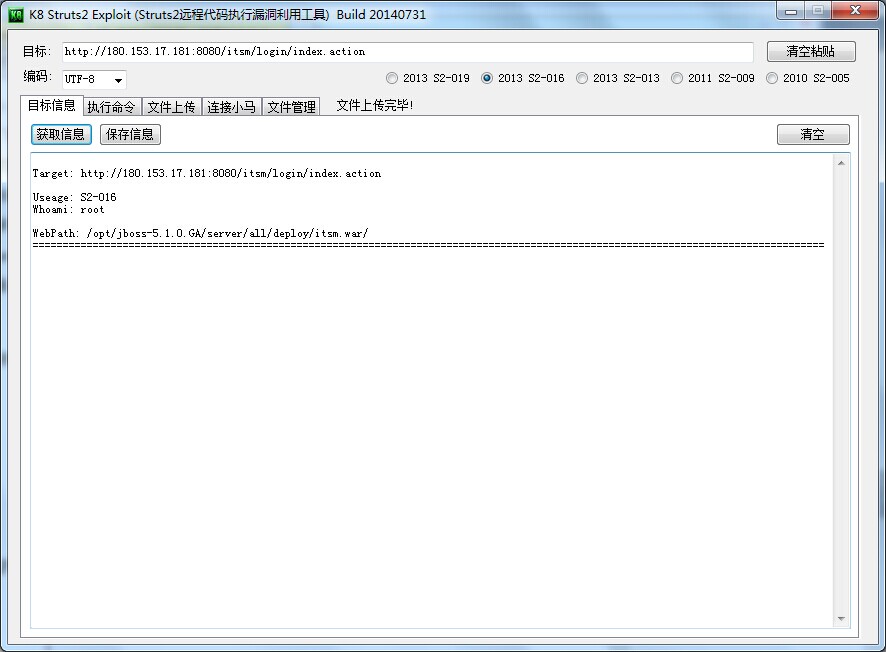Open the 连接小马 tab
The width and height of the screenshot is (886, 652).
point(231,107)
